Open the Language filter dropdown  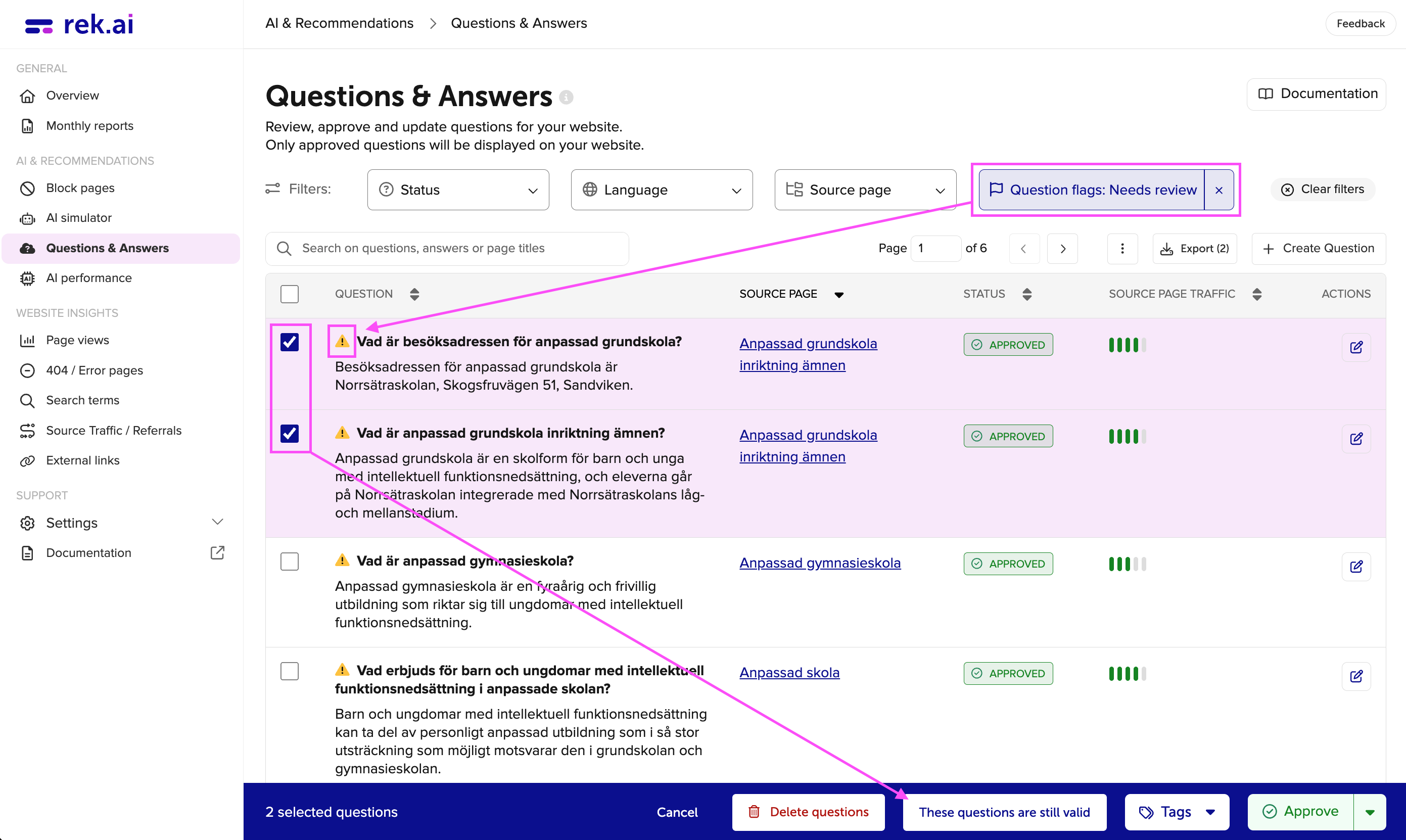(x=661, y=190)
